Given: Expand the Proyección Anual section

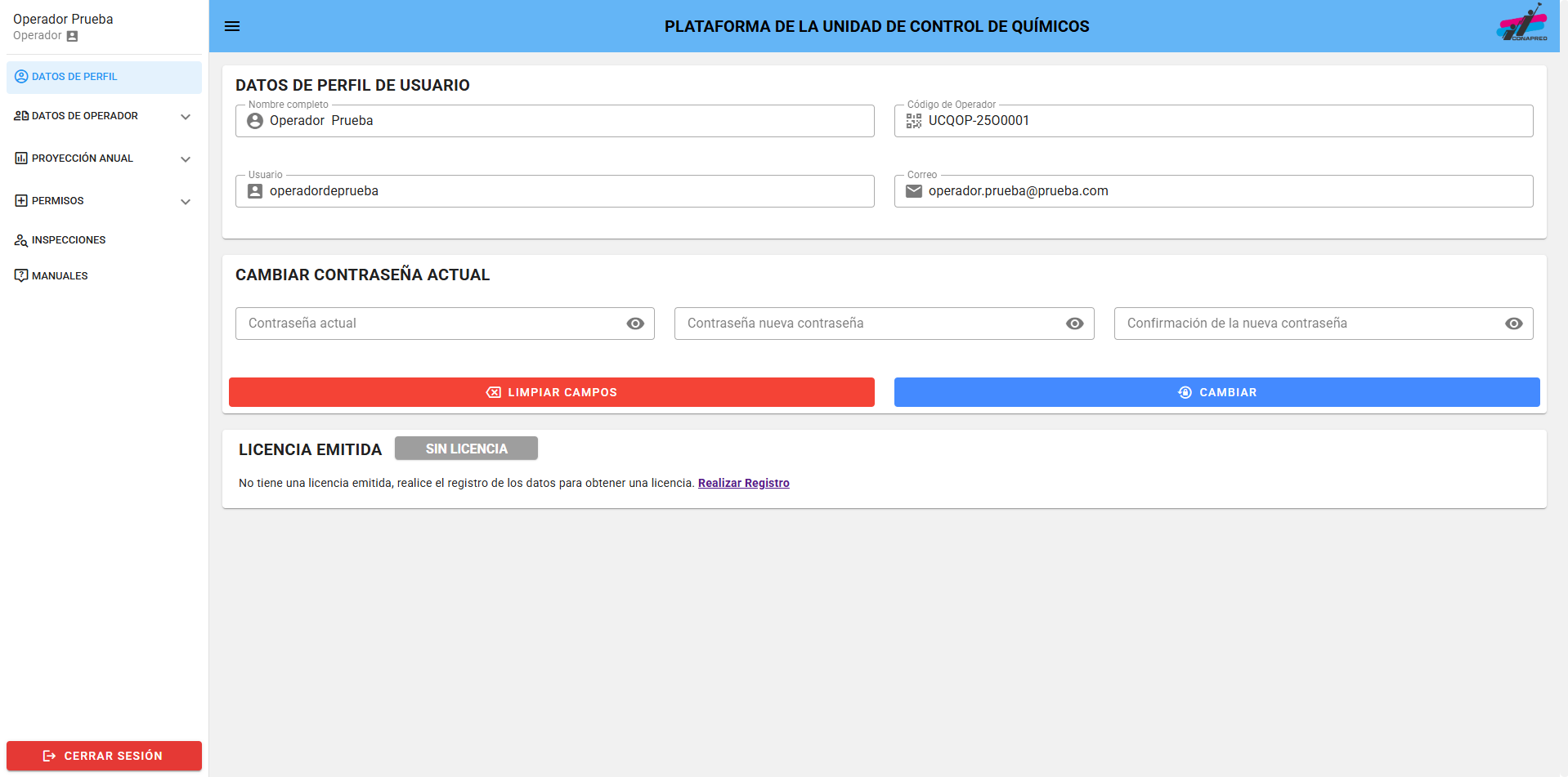Looking at the screenshot, I should coord(186,159).
